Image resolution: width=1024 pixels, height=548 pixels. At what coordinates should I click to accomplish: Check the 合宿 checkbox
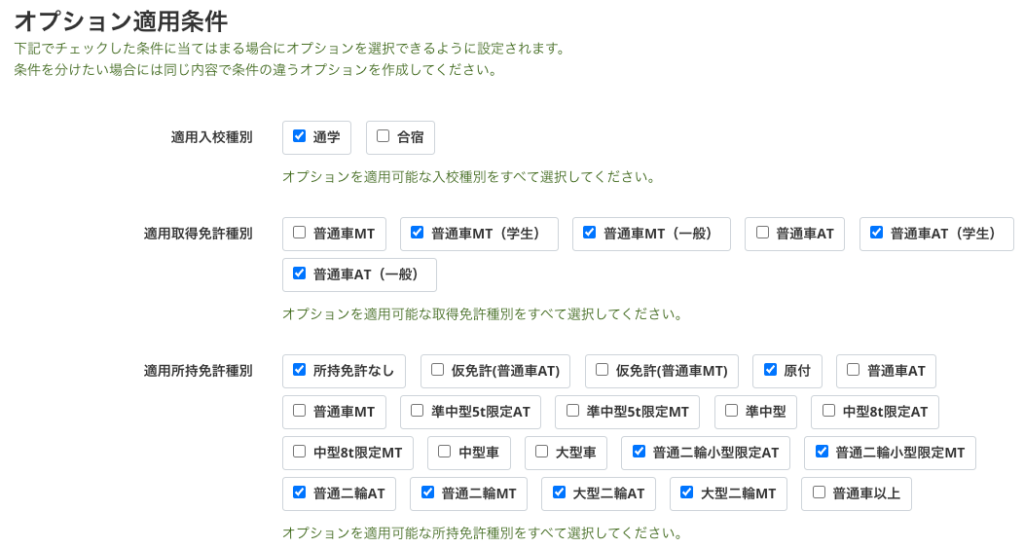[x=383, y=137]
